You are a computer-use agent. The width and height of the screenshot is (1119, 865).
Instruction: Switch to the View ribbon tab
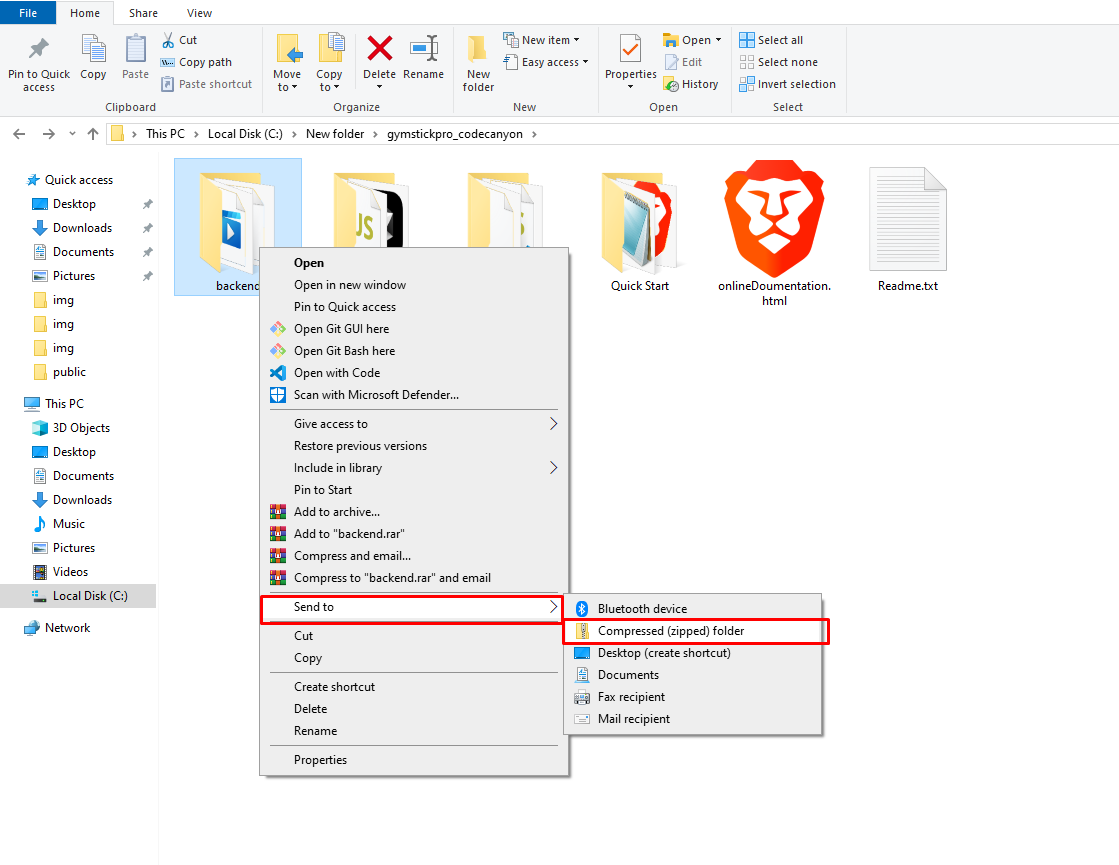click(199, 13)
